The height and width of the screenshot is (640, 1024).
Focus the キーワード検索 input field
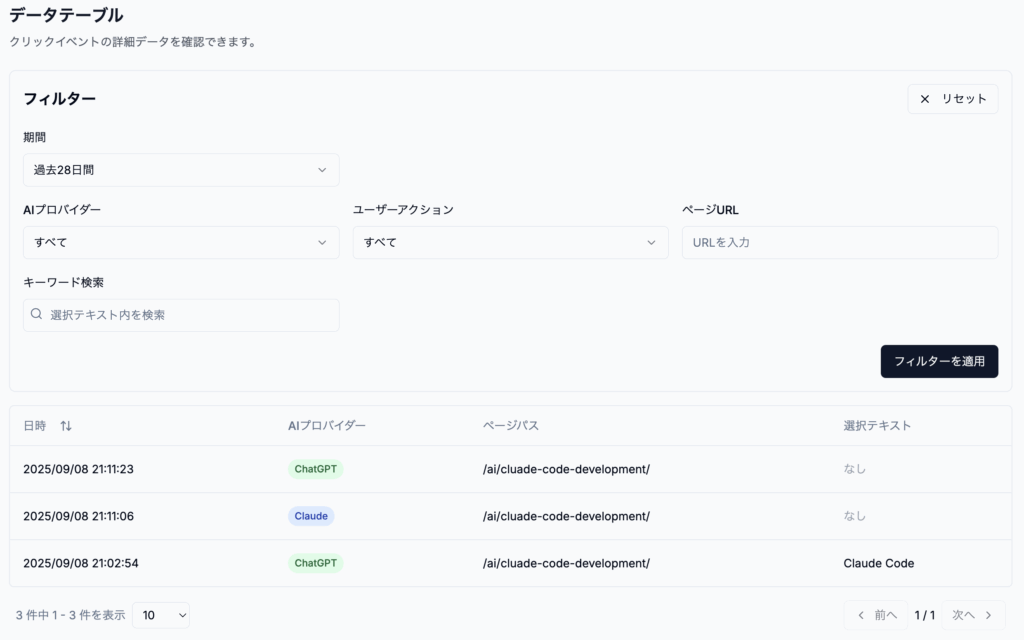pos(181,315)
